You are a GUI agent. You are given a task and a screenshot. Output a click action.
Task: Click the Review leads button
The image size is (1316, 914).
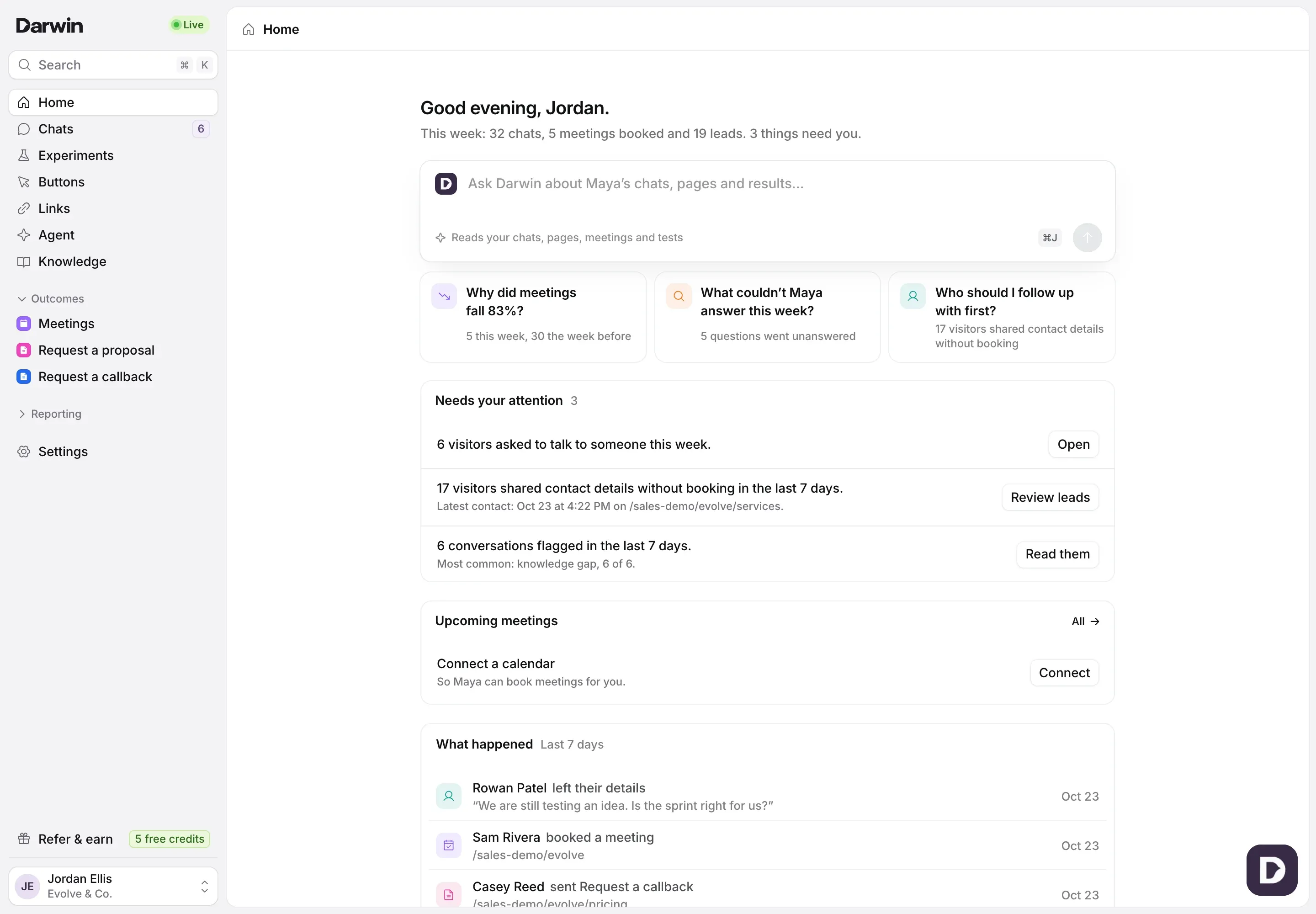(x=1050, y=497)
